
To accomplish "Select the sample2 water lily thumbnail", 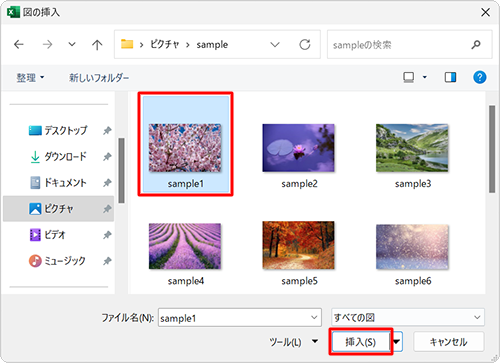I will [298, 148].
